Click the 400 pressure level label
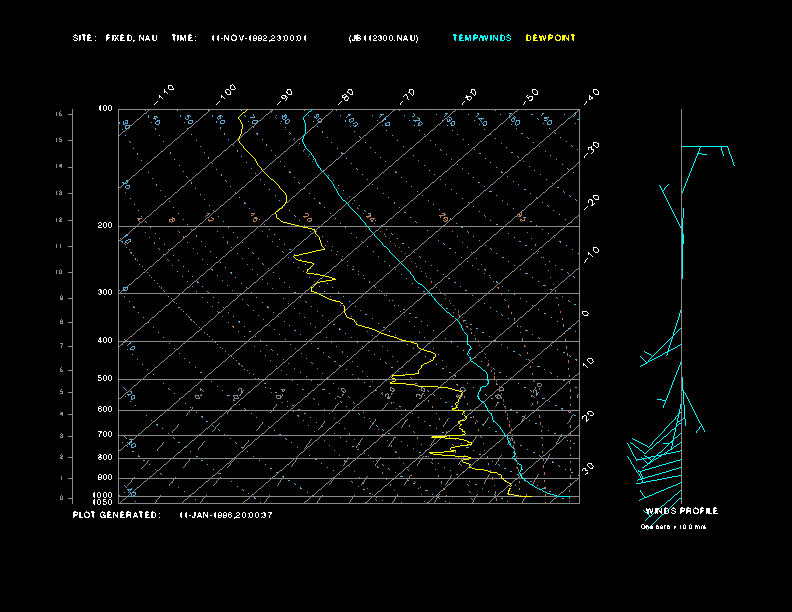Screen dimensions: 792x612 pyautogui.click(x=105, y=341)
